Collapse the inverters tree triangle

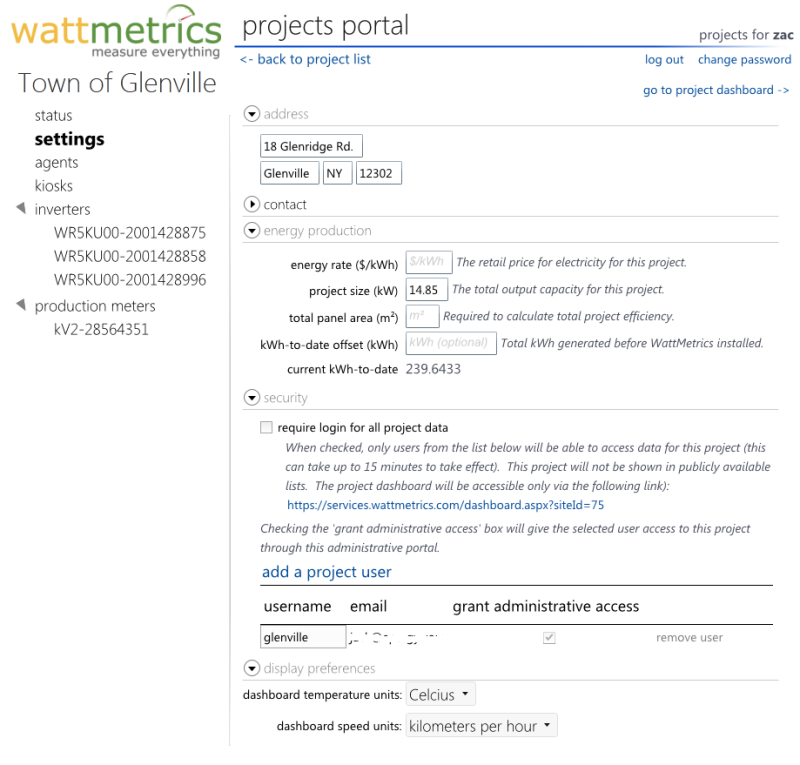click(x=21, y=208)
